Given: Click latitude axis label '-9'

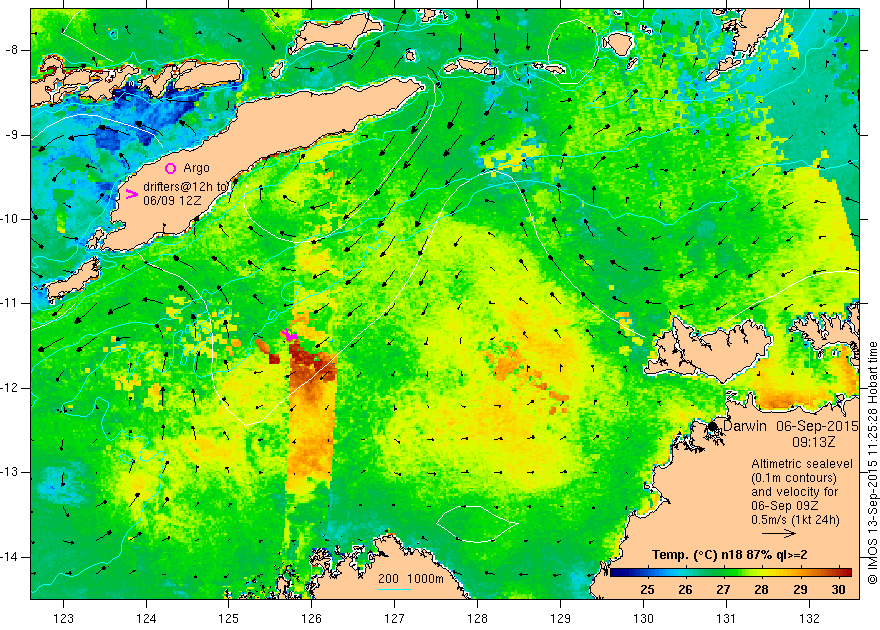Looking at the screenshot, I should pyautogui.click(x=12, y=135).
